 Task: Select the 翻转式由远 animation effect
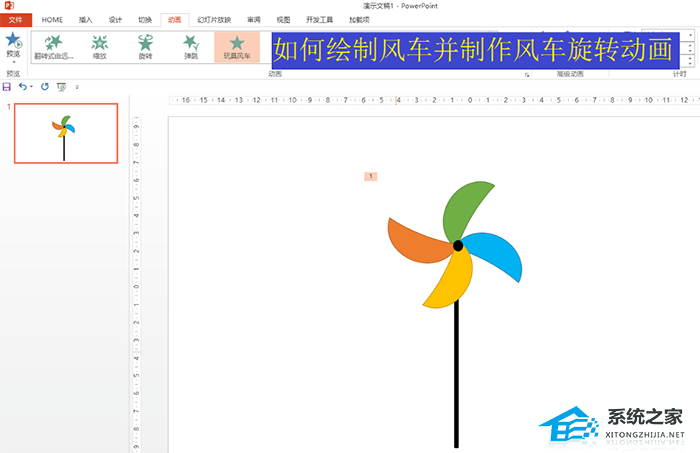coord(54,46)
